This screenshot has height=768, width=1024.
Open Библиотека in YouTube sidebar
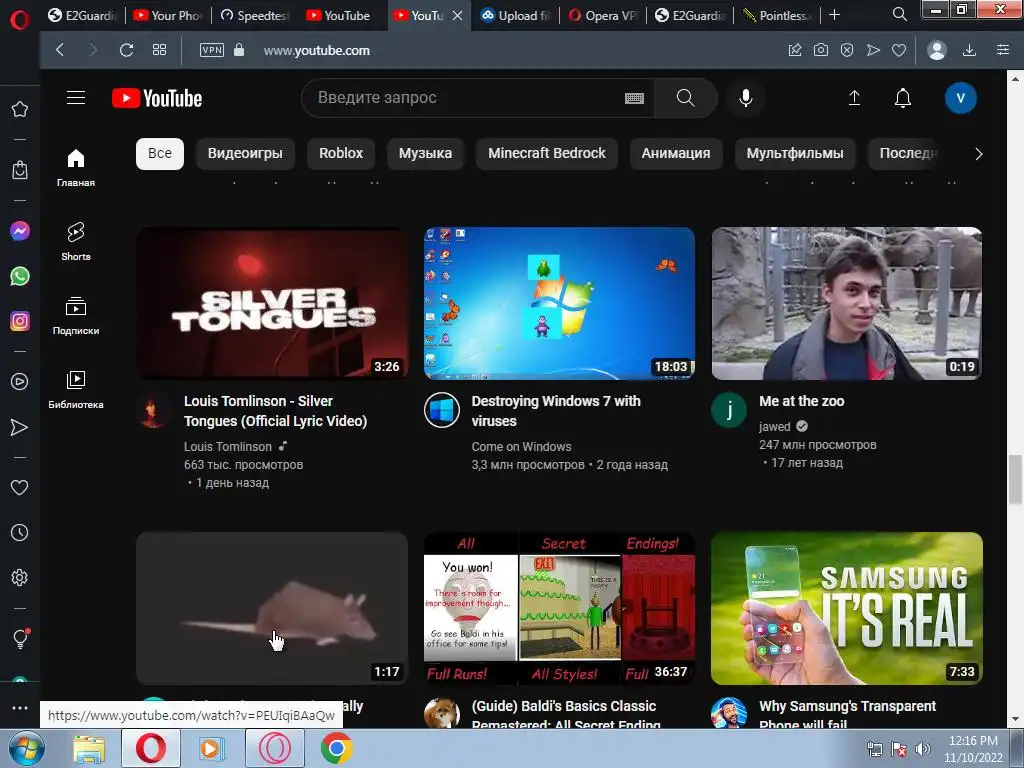[76, 389]
